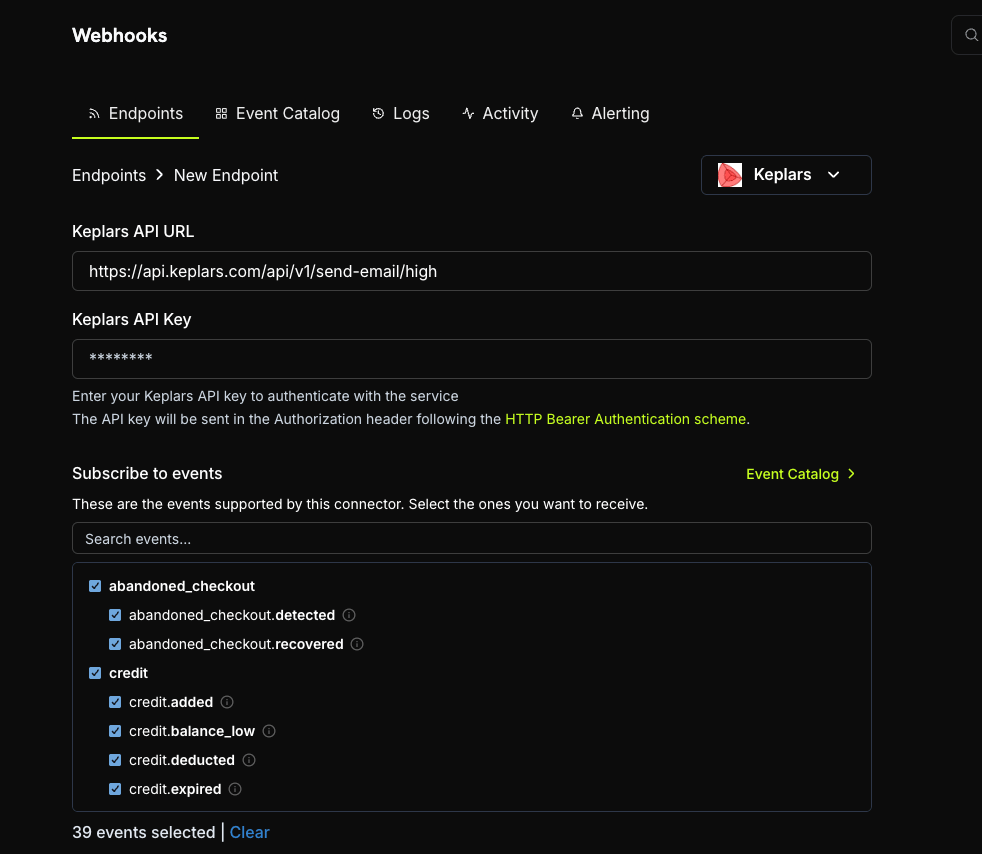Open the Keplars connector dropdown
Screen dimensions: 982x854
[786, 175]
